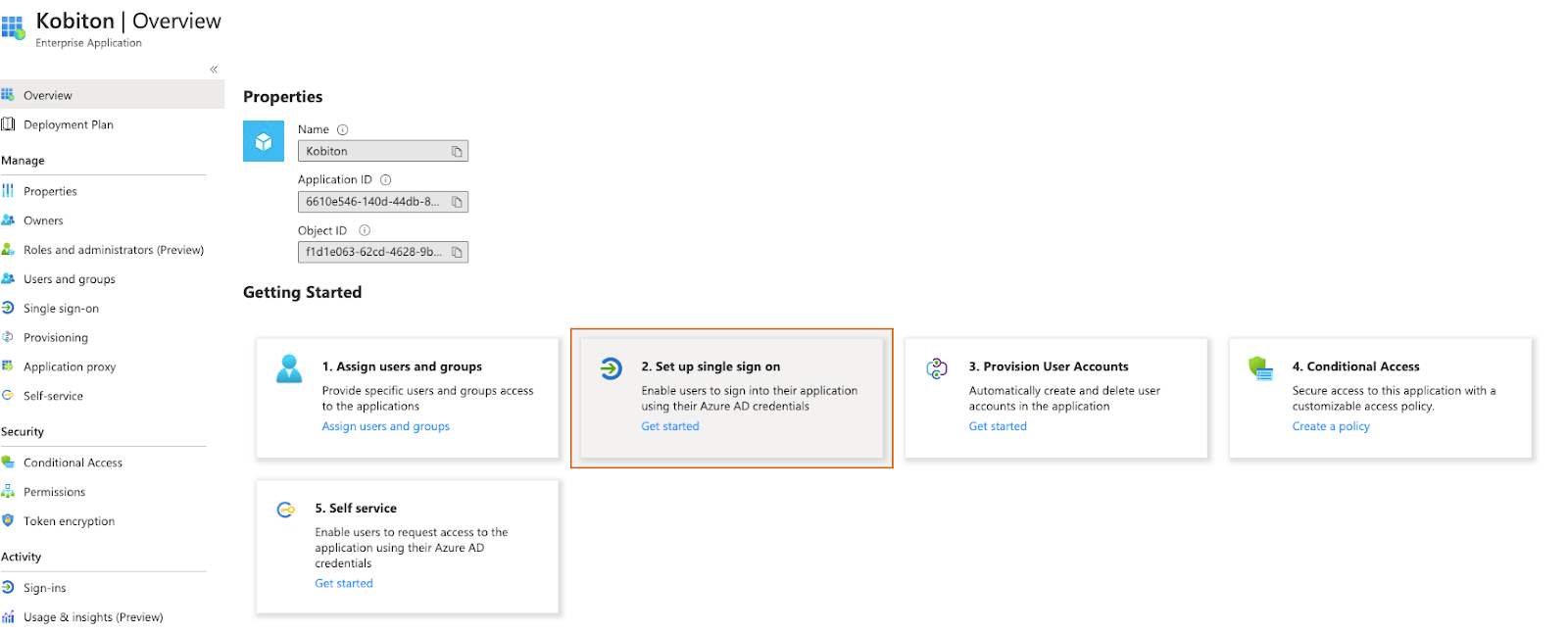Click the Create a policy link
The height and width of the screenshot is (634, 1568).
1331,426
